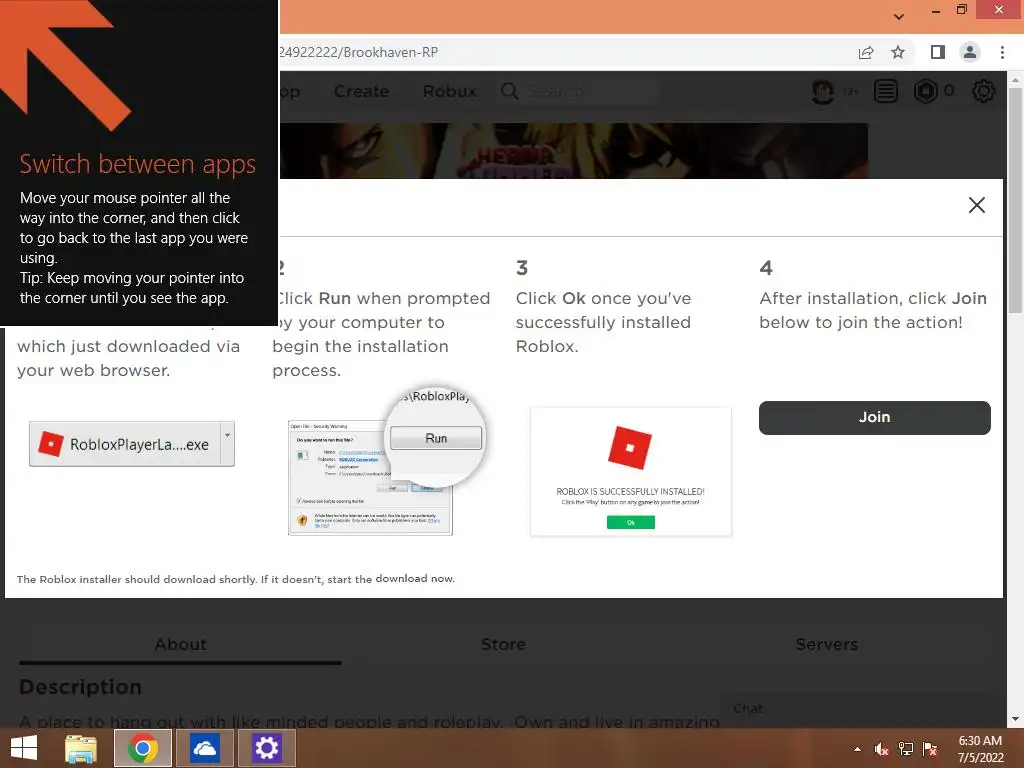Click the search magnifier icon
1024x768 pixels.
[510, 91]
